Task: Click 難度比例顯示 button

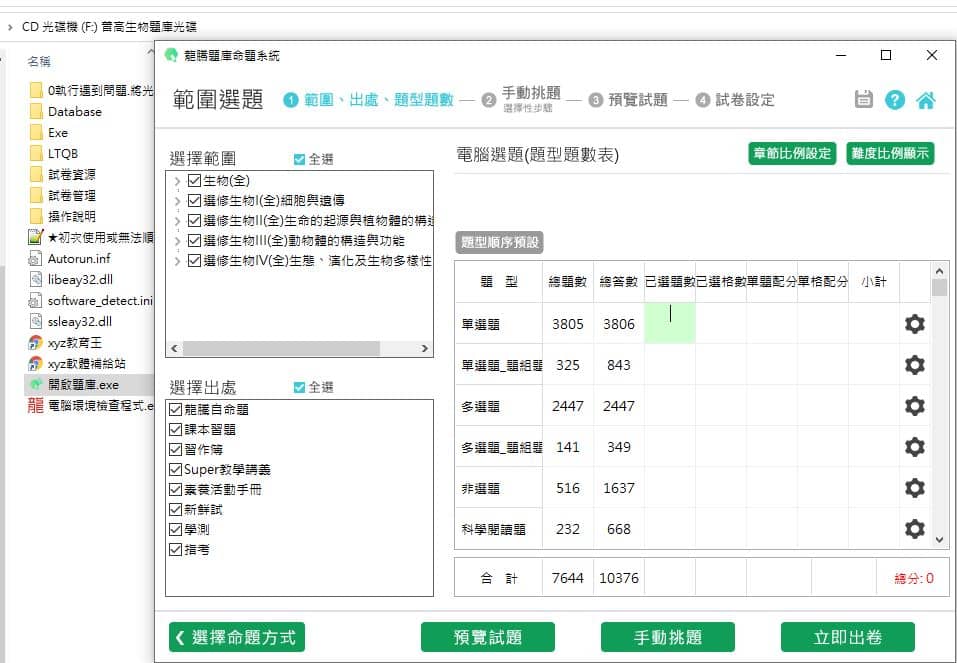Action: click(890, 153)
